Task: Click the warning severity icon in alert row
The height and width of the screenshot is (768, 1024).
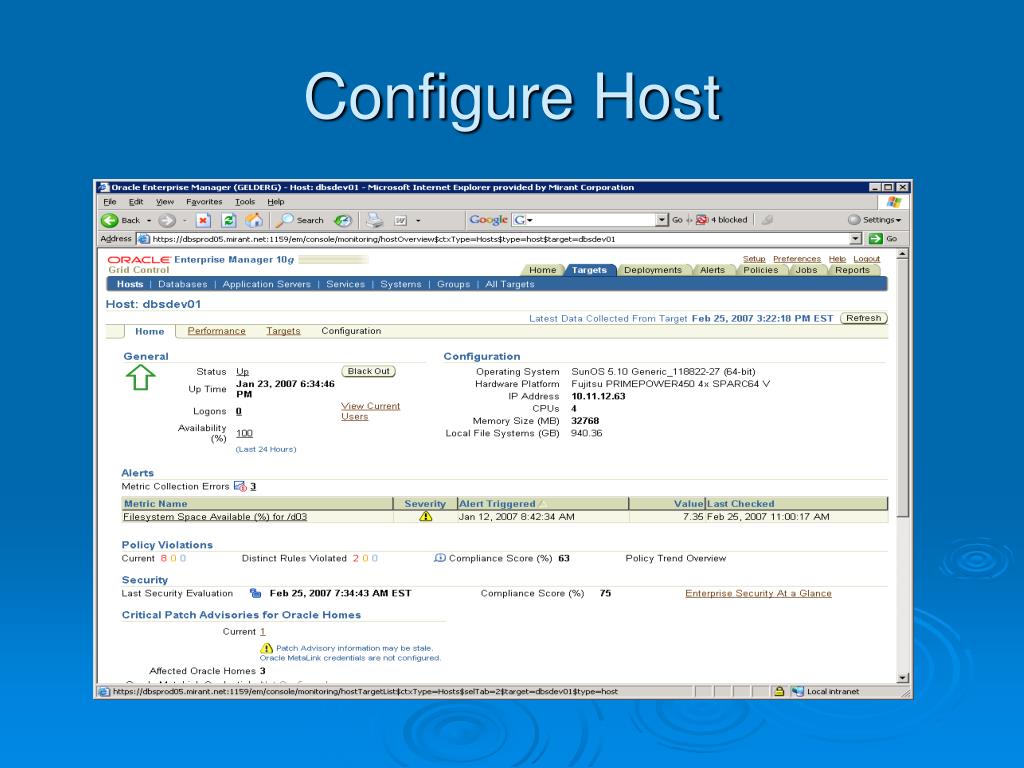Action: (x=426, y=517)
